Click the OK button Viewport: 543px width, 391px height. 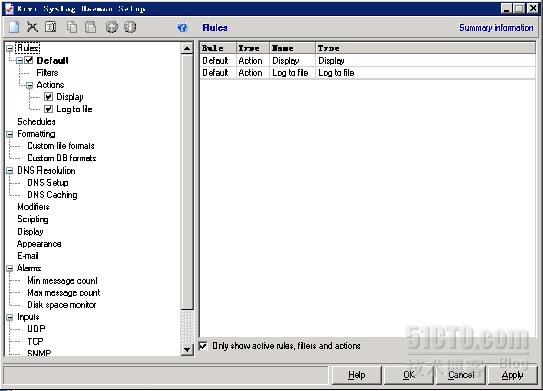tap(409, 375)
